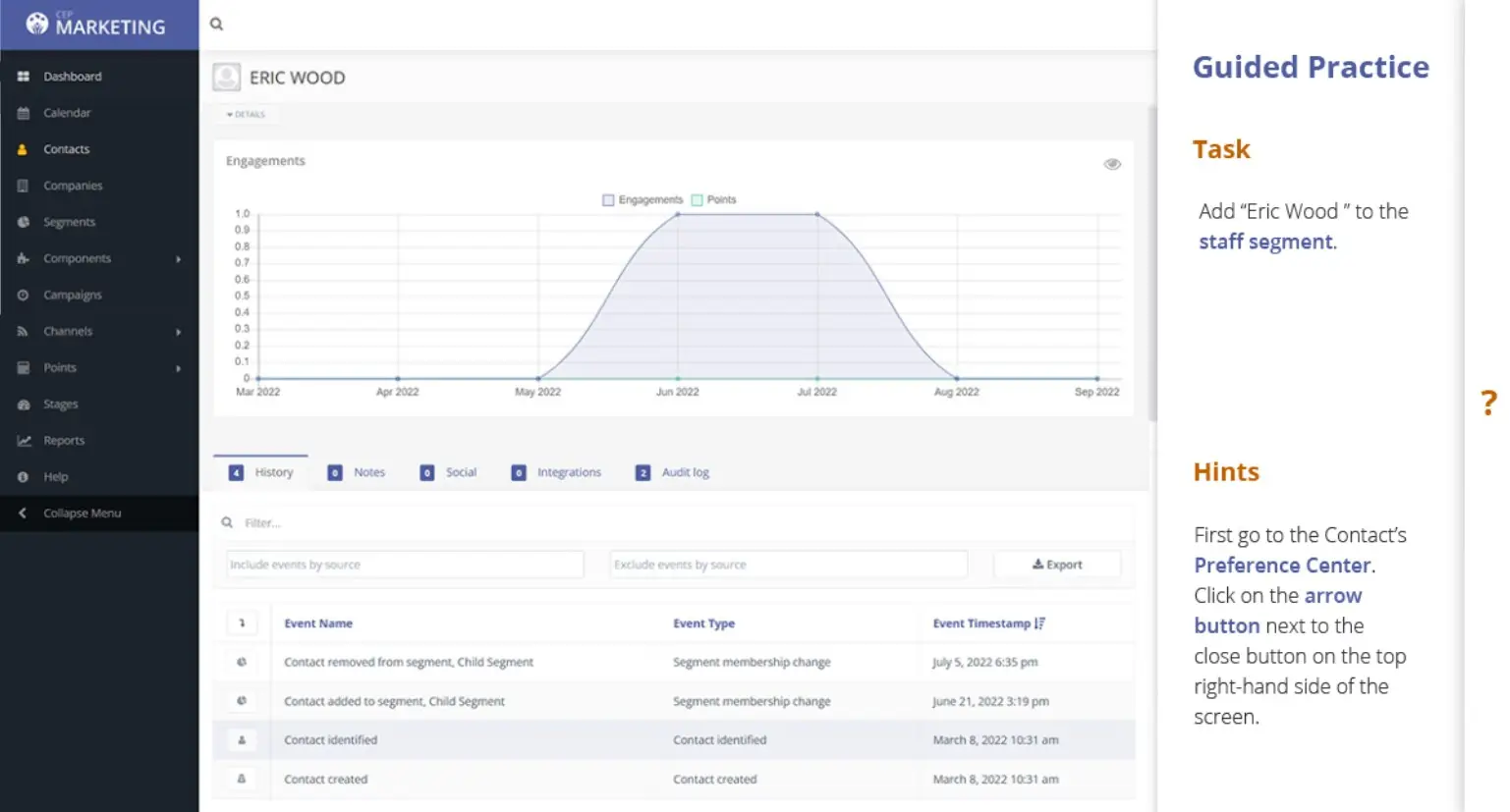
Task: Switch to the Notes tab
Action: coord(358,472)
